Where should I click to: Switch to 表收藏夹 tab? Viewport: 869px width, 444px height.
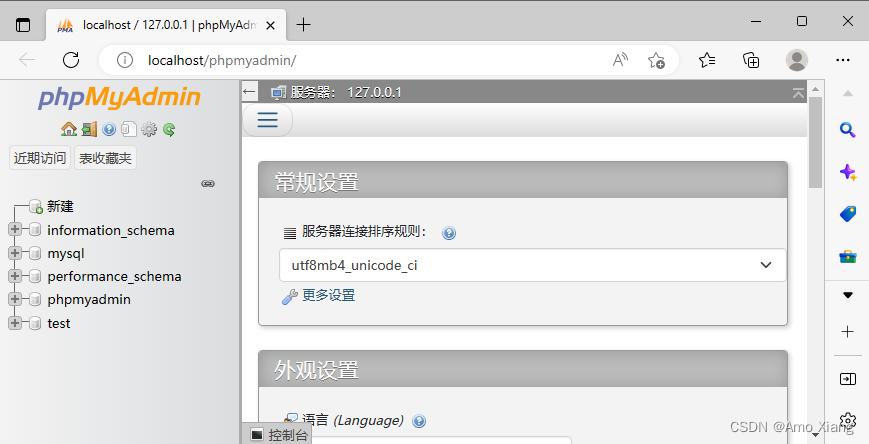105,158
